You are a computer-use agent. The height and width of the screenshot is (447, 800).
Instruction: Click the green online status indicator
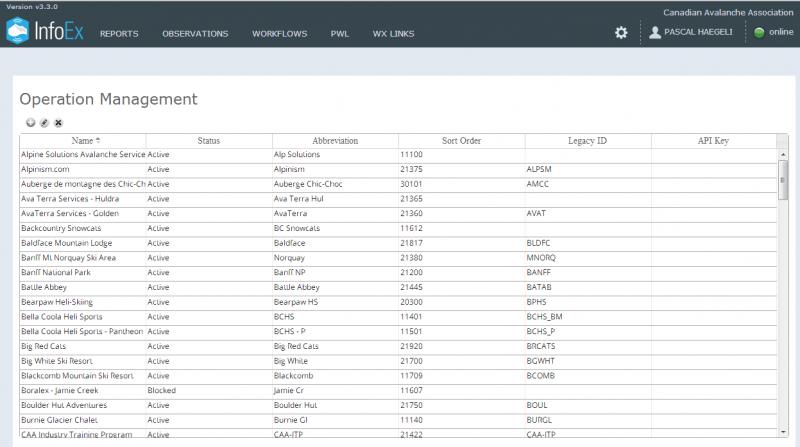759,33
